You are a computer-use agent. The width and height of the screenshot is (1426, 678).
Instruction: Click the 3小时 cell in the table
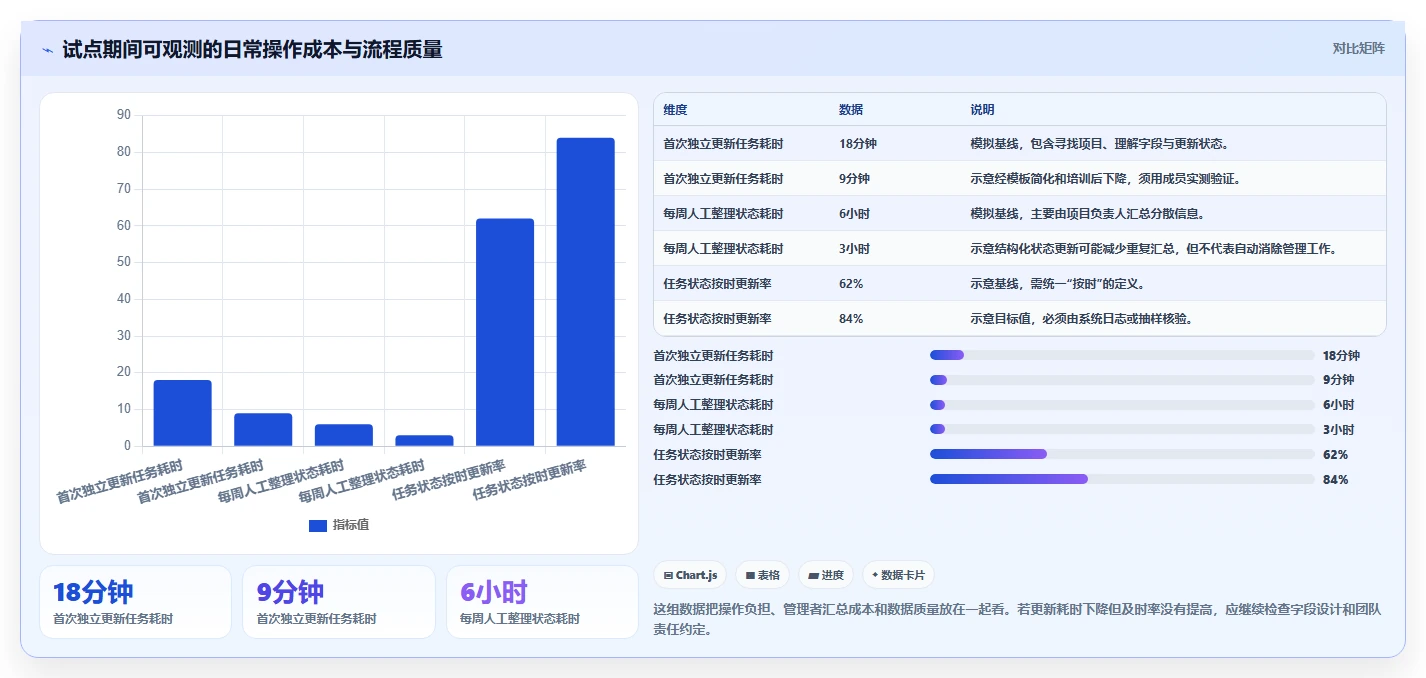(855, 249)
